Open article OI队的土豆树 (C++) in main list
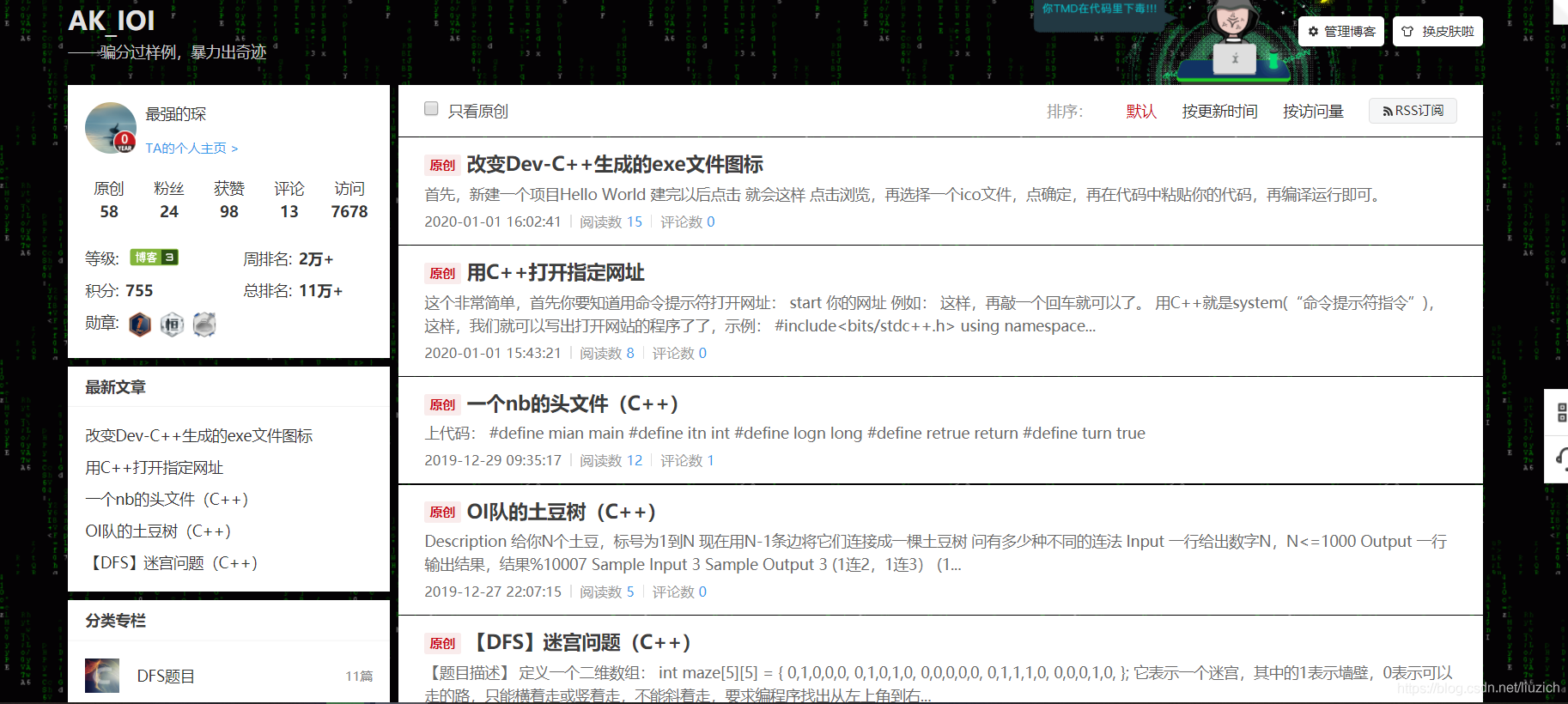Screen dimensions: 1568x704 click(x=562, y=512)
